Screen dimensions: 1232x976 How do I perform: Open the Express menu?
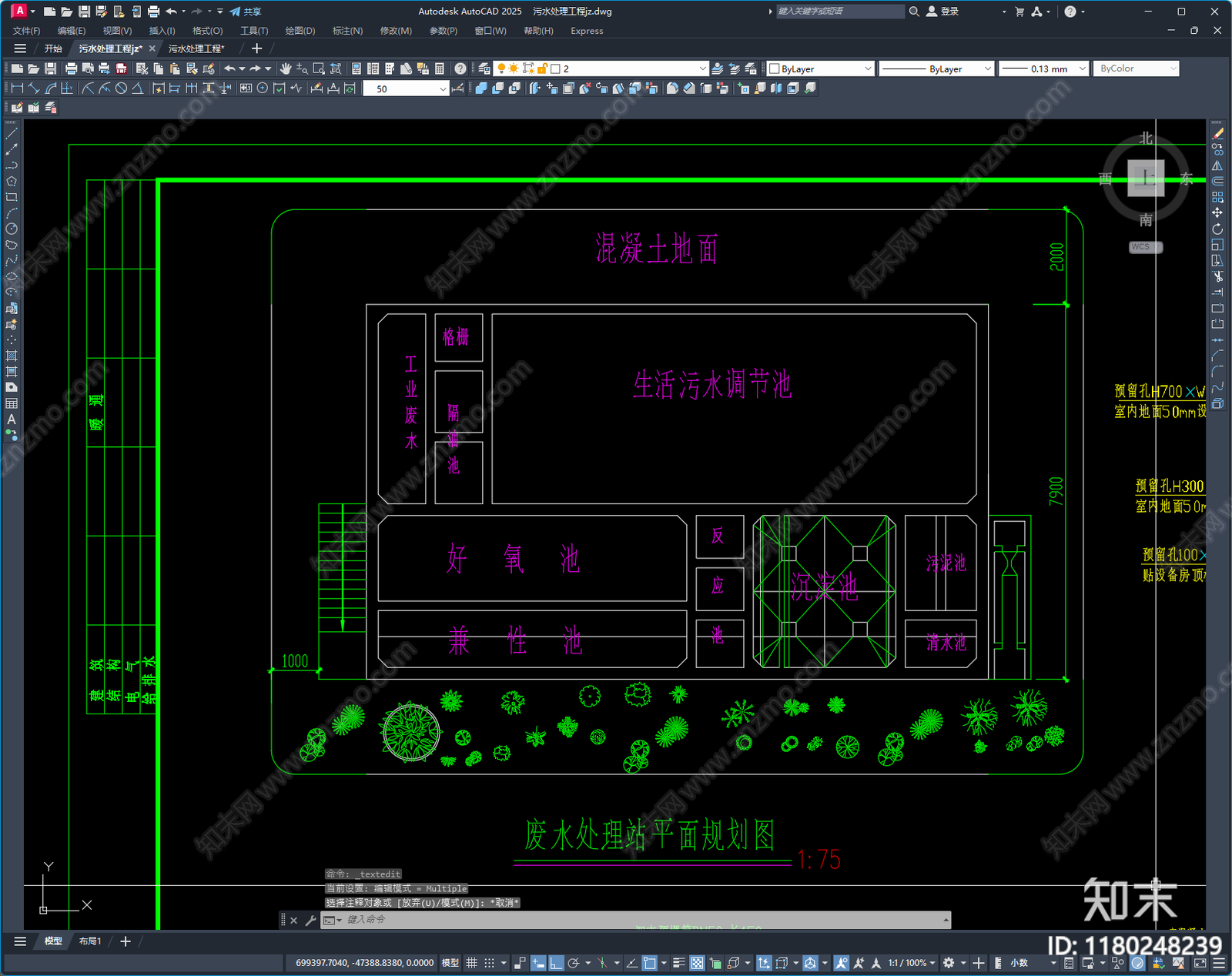pyautogui.click(x=587, y=31)
